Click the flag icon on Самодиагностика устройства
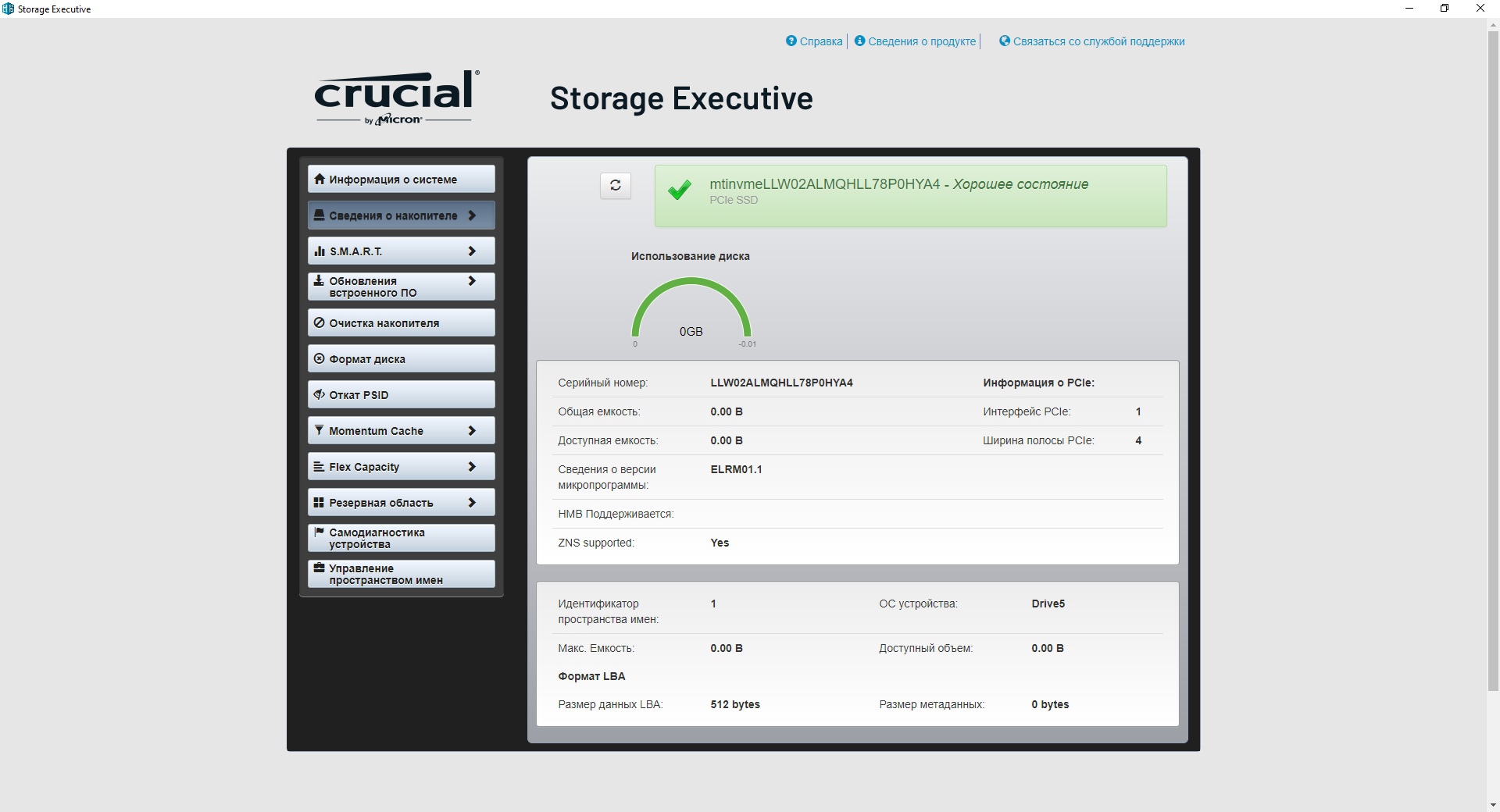Viewport: 1500px width, 812px height. click(319, 532)
